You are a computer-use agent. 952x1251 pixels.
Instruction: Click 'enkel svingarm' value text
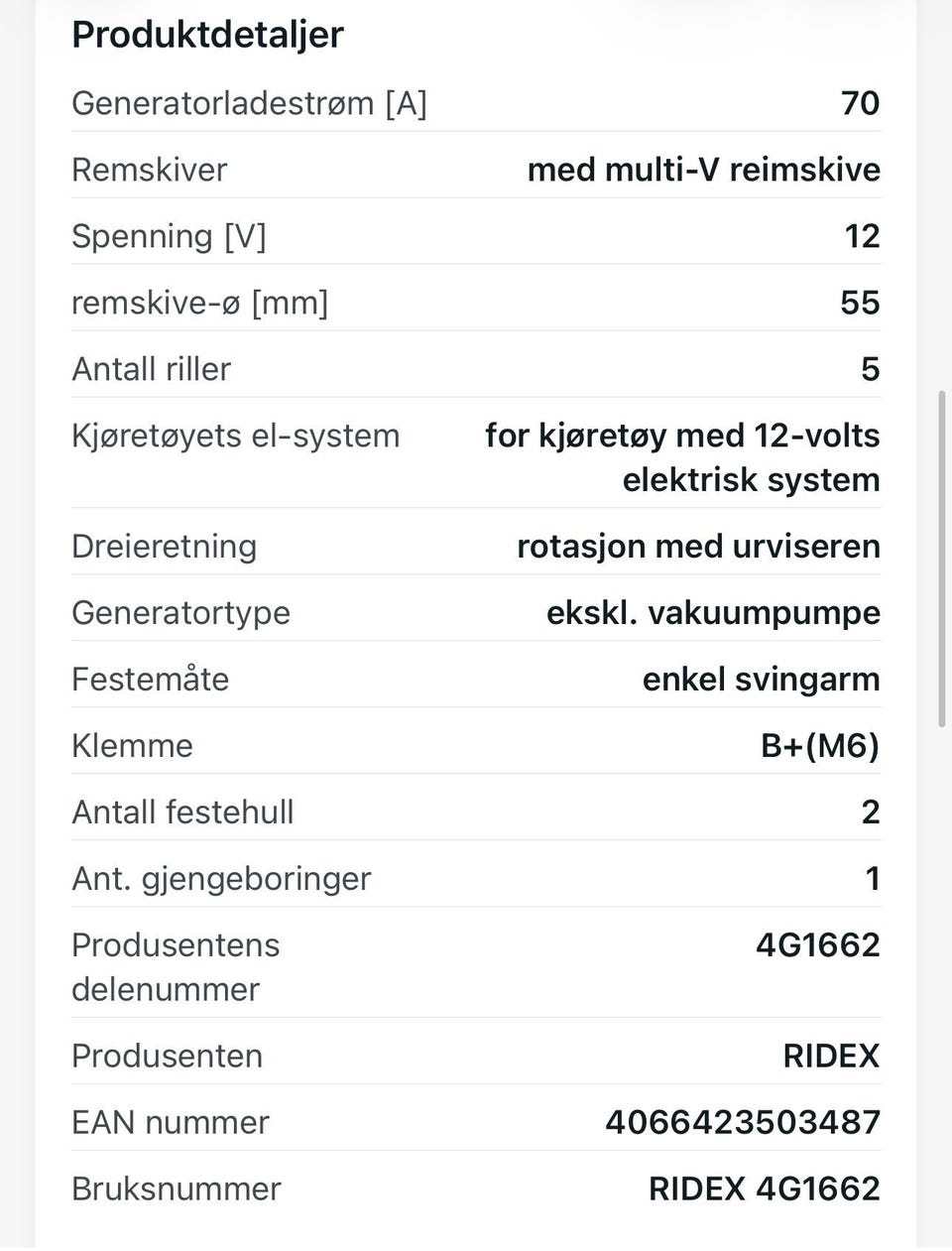pyautogui.click(x=761, y=680)
